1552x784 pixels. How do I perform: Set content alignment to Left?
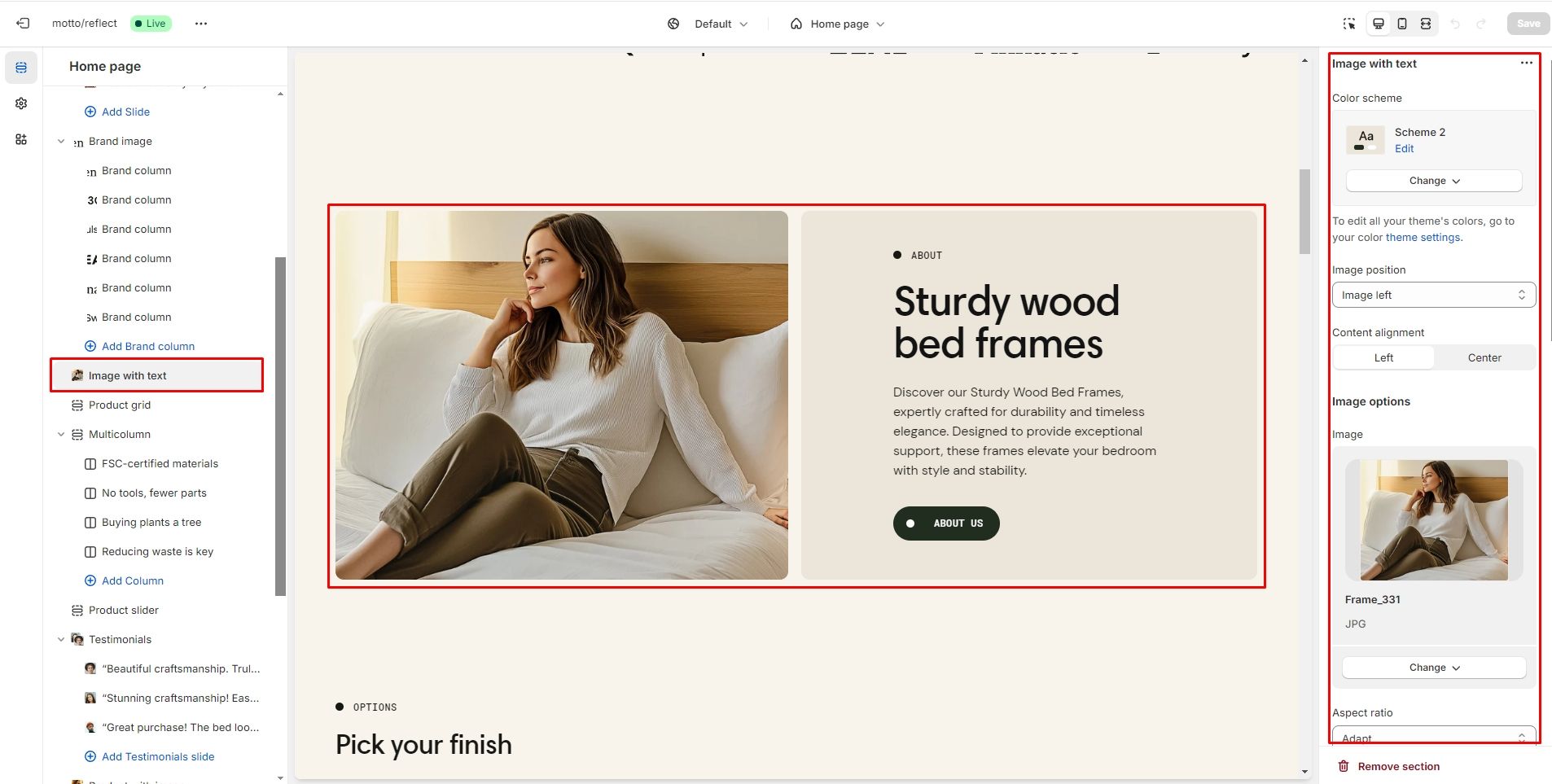pos(1383,357)
